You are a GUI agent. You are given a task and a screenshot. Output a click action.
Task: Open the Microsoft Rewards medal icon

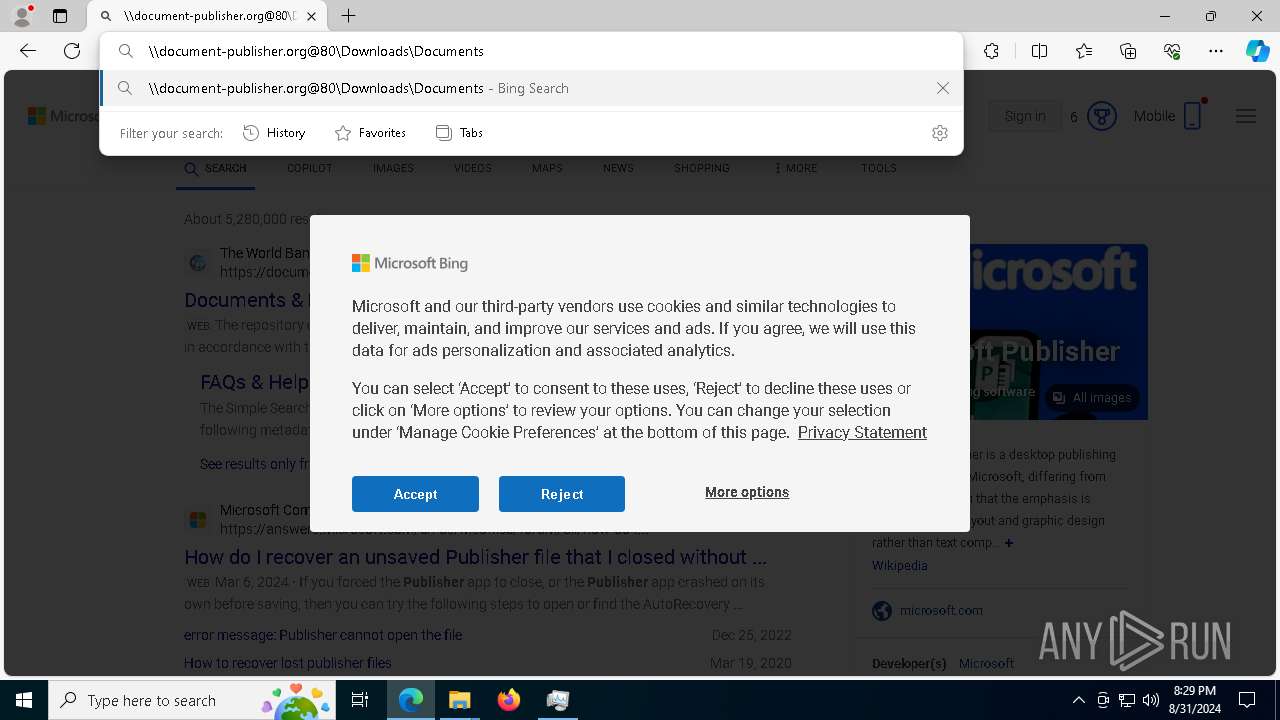1102,116
